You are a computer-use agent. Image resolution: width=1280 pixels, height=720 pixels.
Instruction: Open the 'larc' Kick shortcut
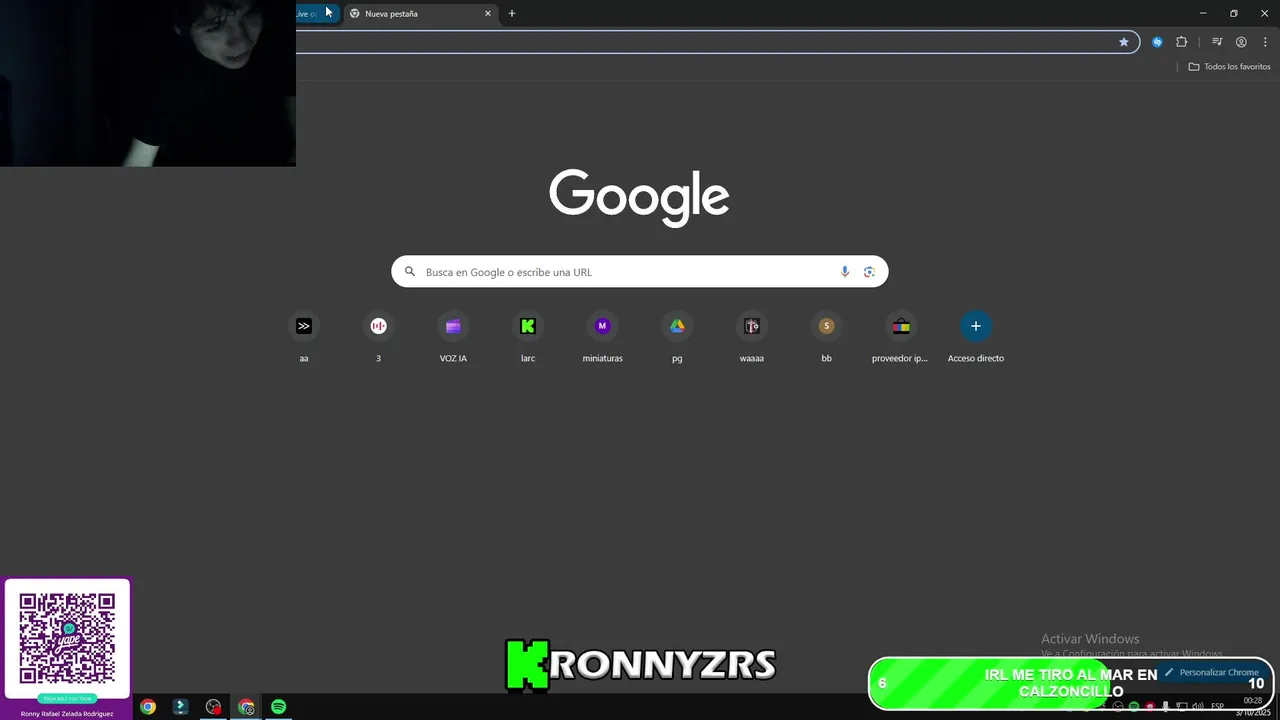pos(528,336)
